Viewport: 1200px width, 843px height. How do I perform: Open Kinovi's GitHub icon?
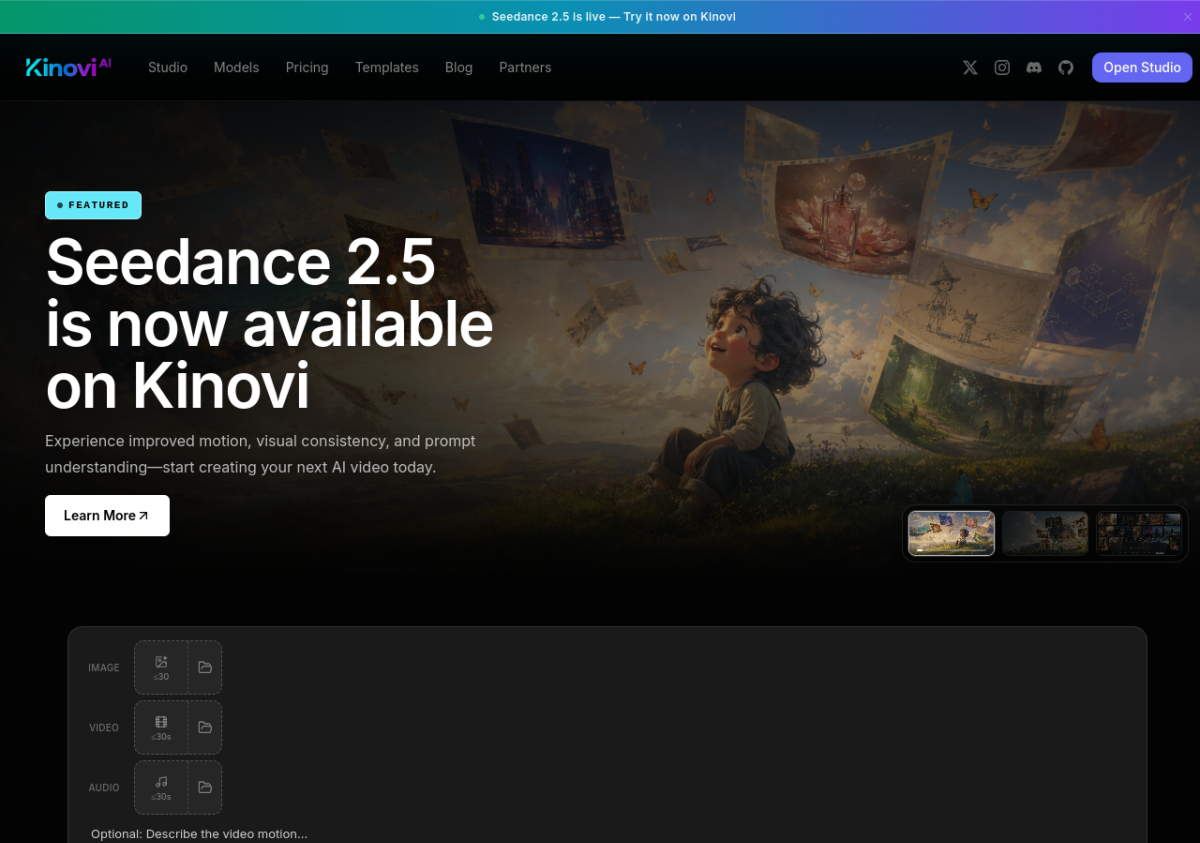point(1066,68)
